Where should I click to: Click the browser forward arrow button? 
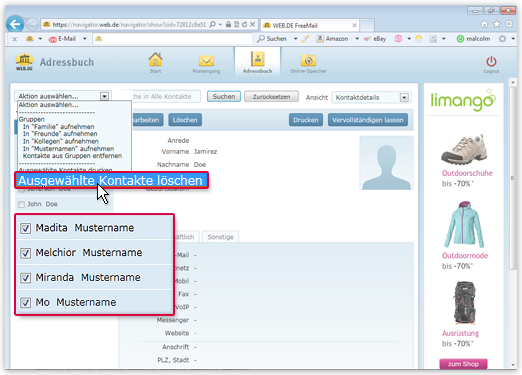coord(32,24)
